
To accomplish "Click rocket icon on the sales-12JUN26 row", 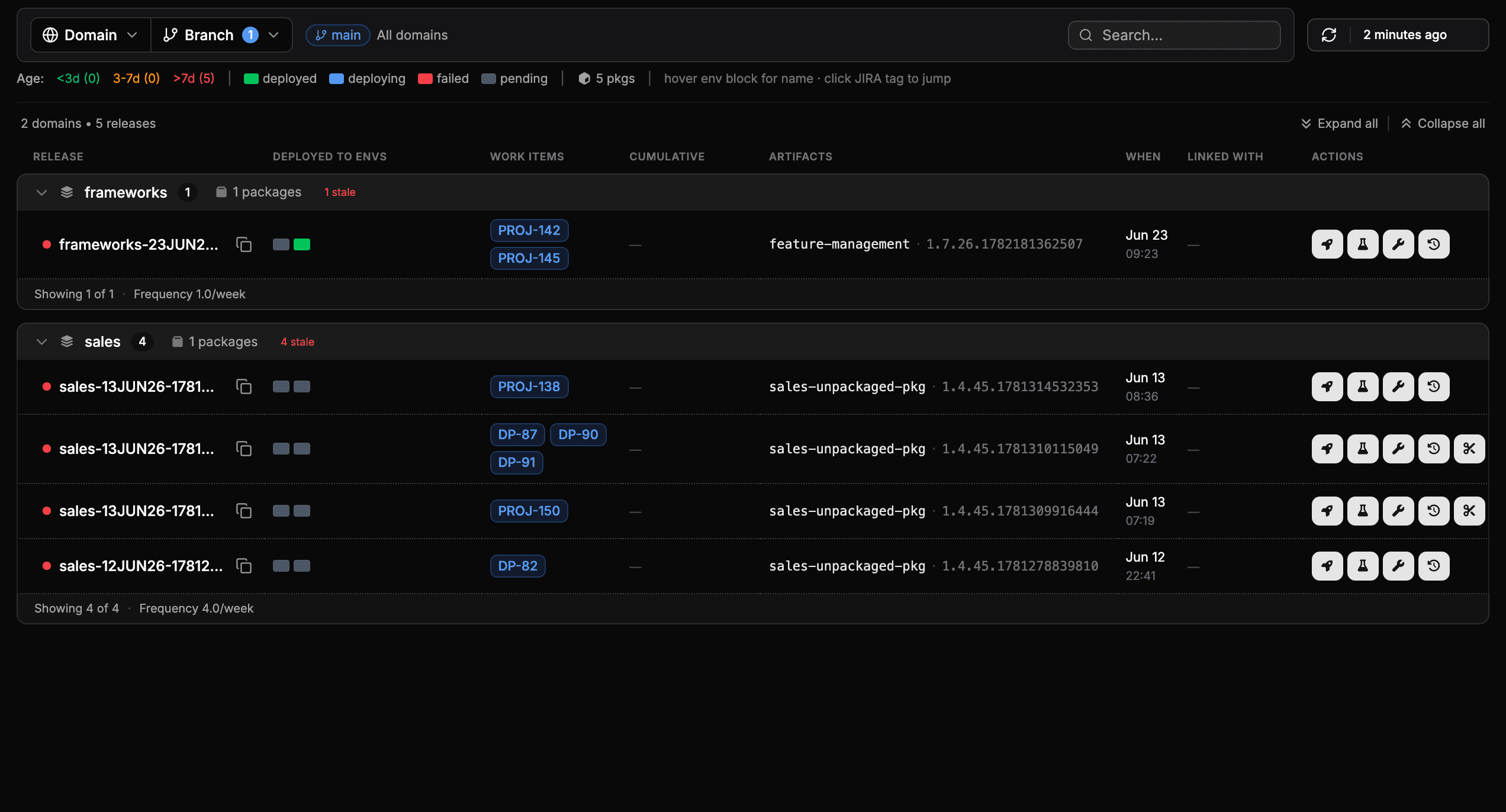I will (1327, 566).
